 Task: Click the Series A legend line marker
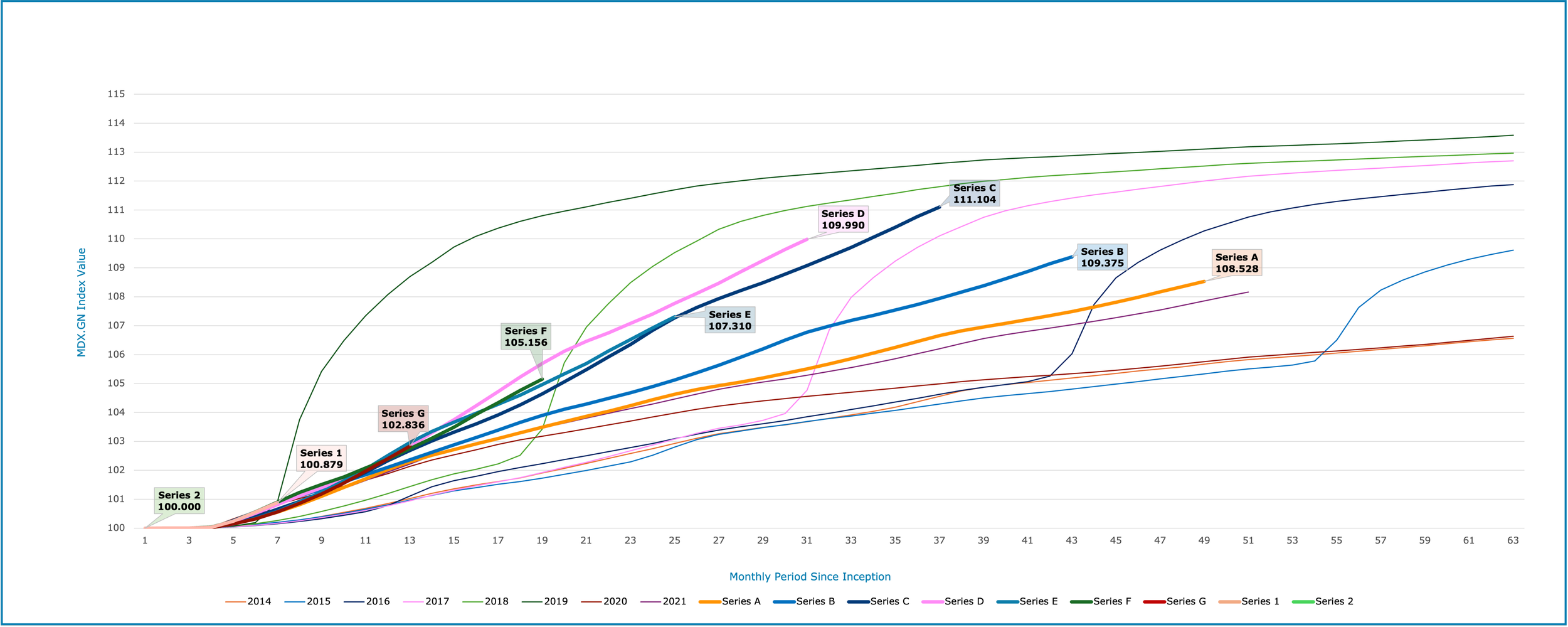click(x=709, y=603)
